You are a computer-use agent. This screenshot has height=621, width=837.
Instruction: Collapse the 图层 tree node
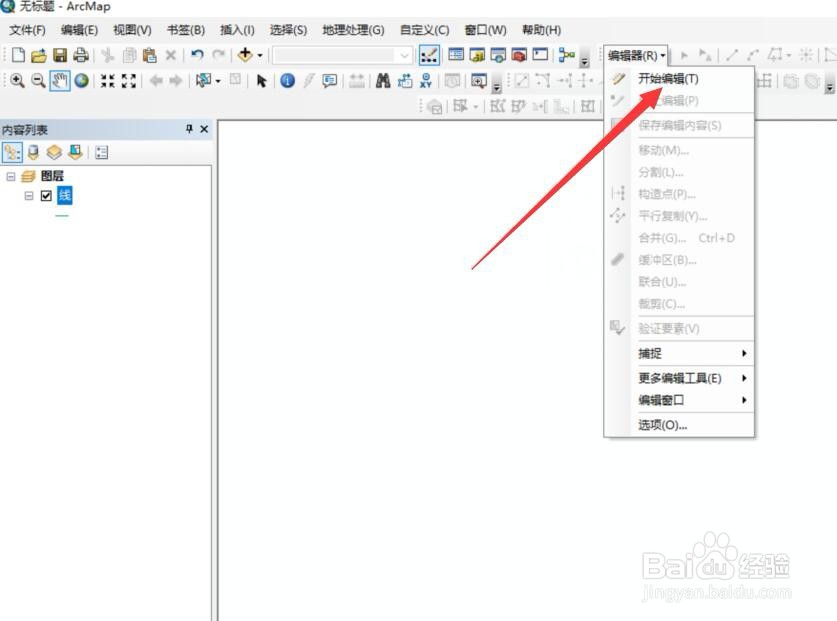click(10, 175)
